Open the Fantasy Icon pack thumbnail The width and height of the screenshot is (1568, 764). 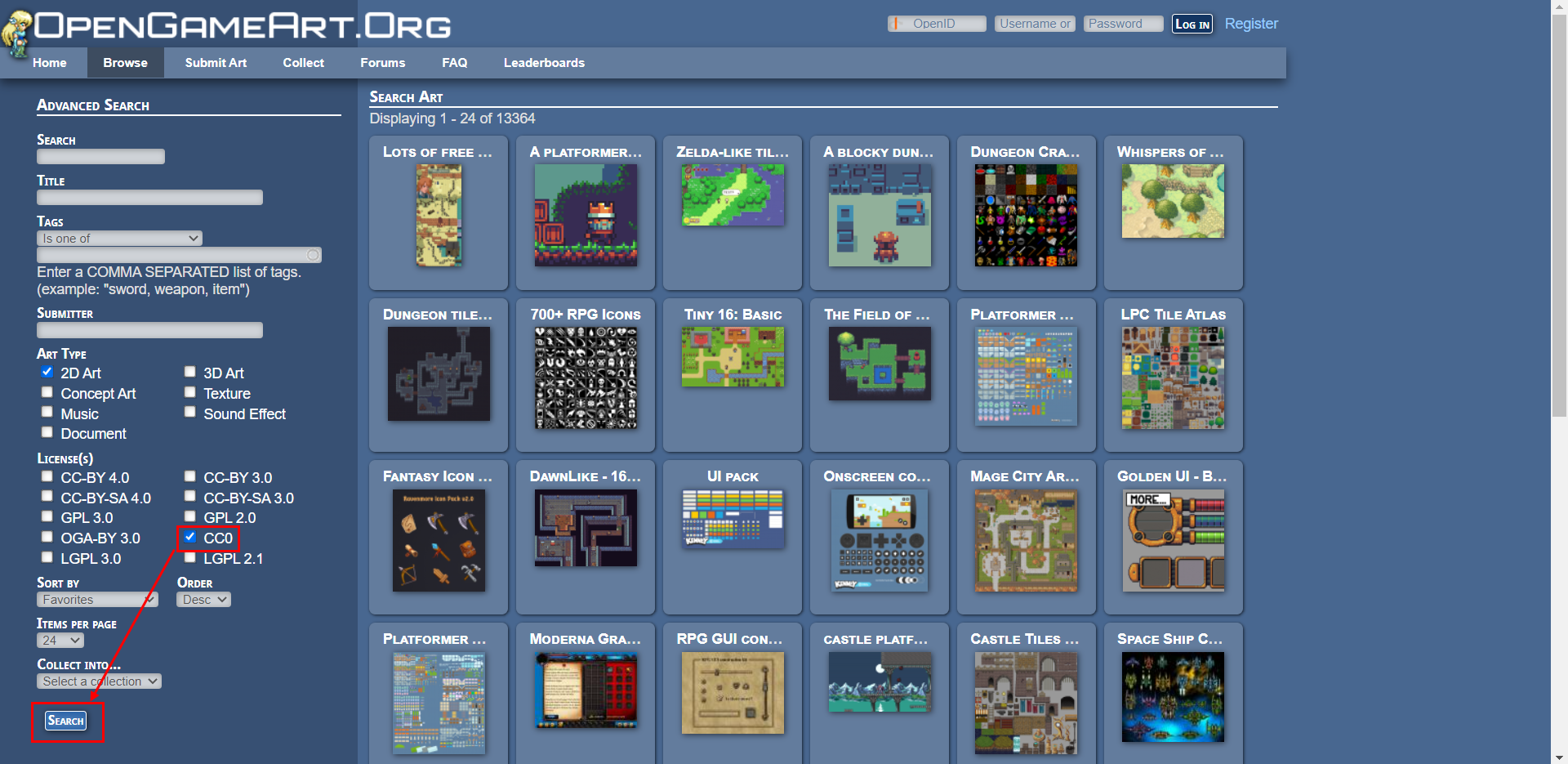click(x=439, y=540)
